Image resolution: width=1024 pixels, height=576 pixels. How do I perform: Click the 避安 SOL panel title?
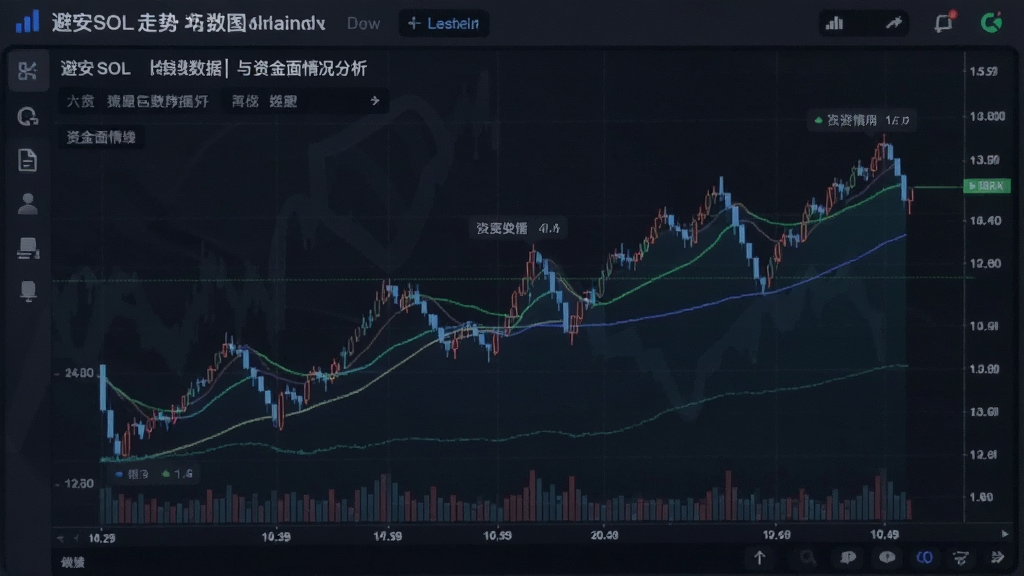[x=95, y=69]
